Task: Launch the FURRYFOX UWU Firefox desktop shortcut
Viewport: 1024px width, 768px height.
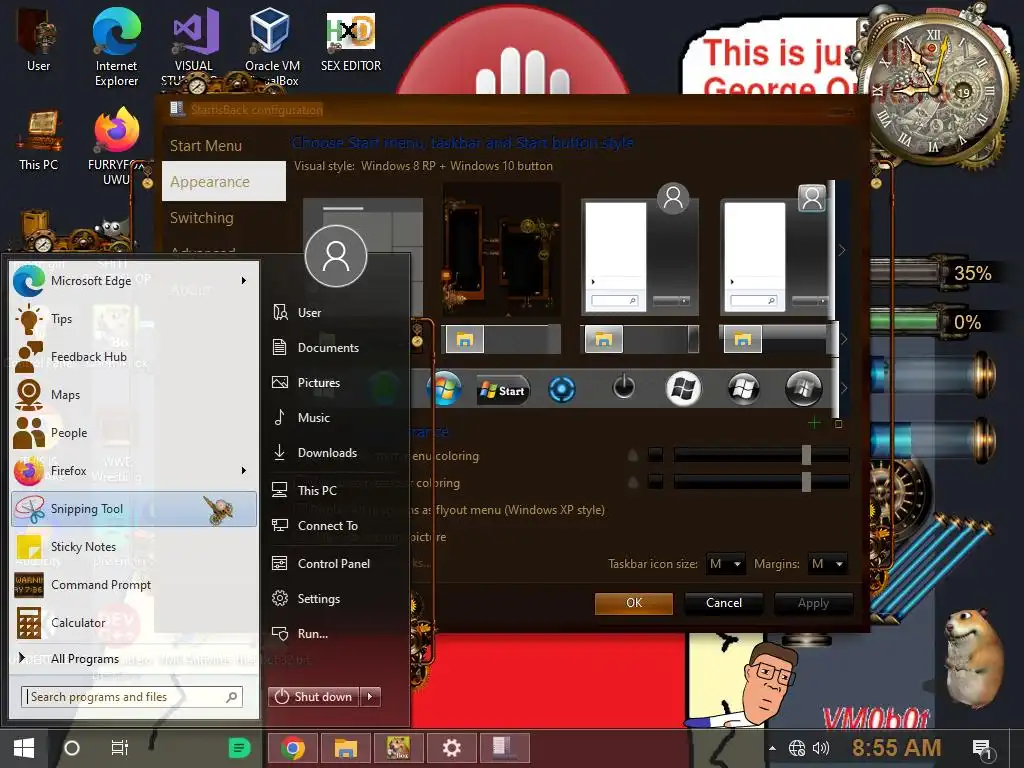Action: [x=116, y=146]
